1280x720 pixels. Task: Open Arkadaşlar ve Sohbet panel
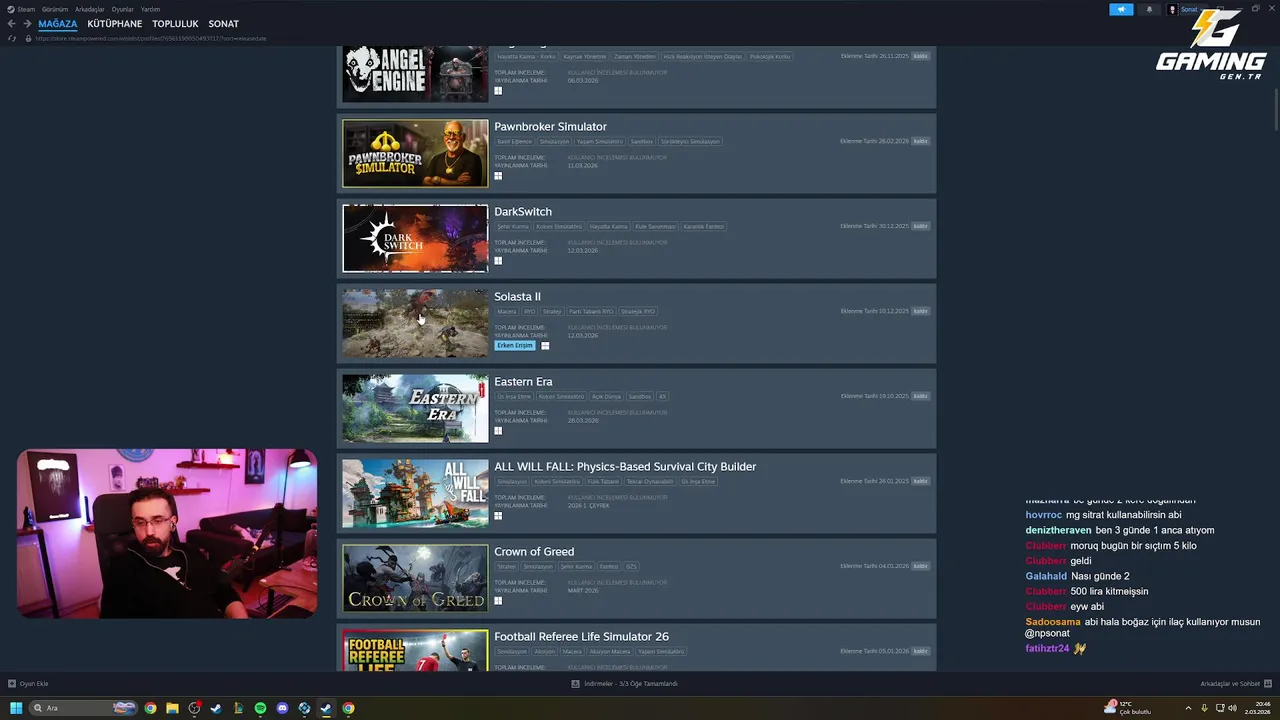point(1234,684)
